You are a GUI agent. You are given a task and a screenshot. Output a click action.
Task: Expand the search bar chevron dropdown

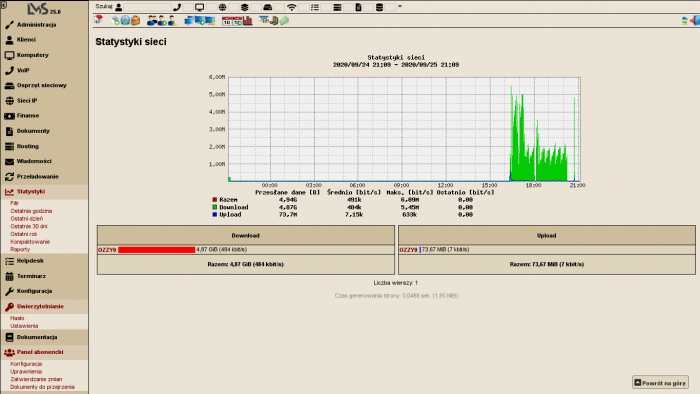coord(400,7)
